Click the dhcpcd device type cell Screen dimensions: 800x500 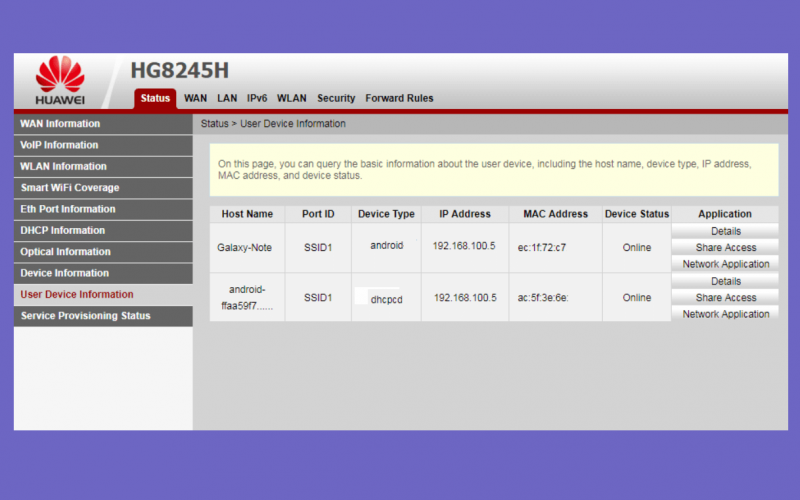(x=386, y=299)
